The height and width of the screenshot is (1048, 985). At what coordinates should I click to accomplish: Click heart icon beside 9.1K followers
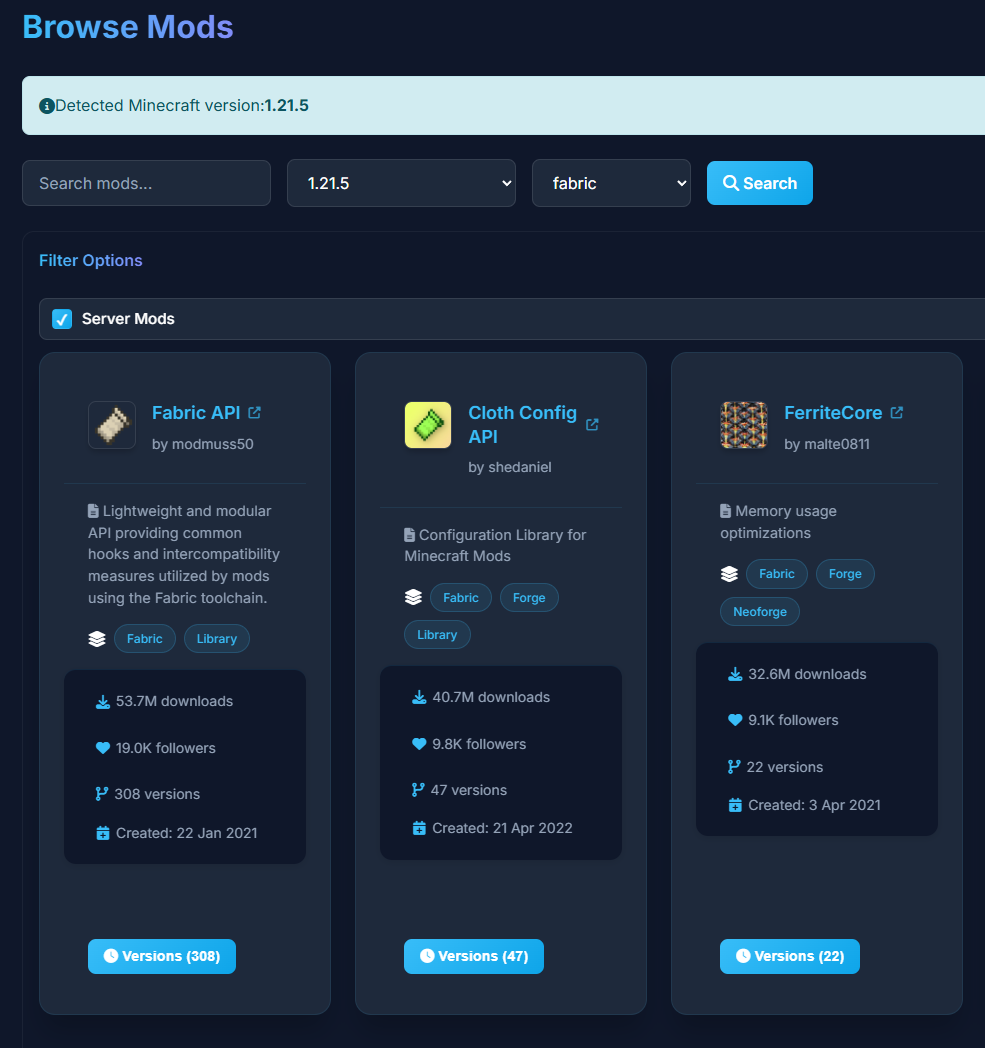point(735,720)
